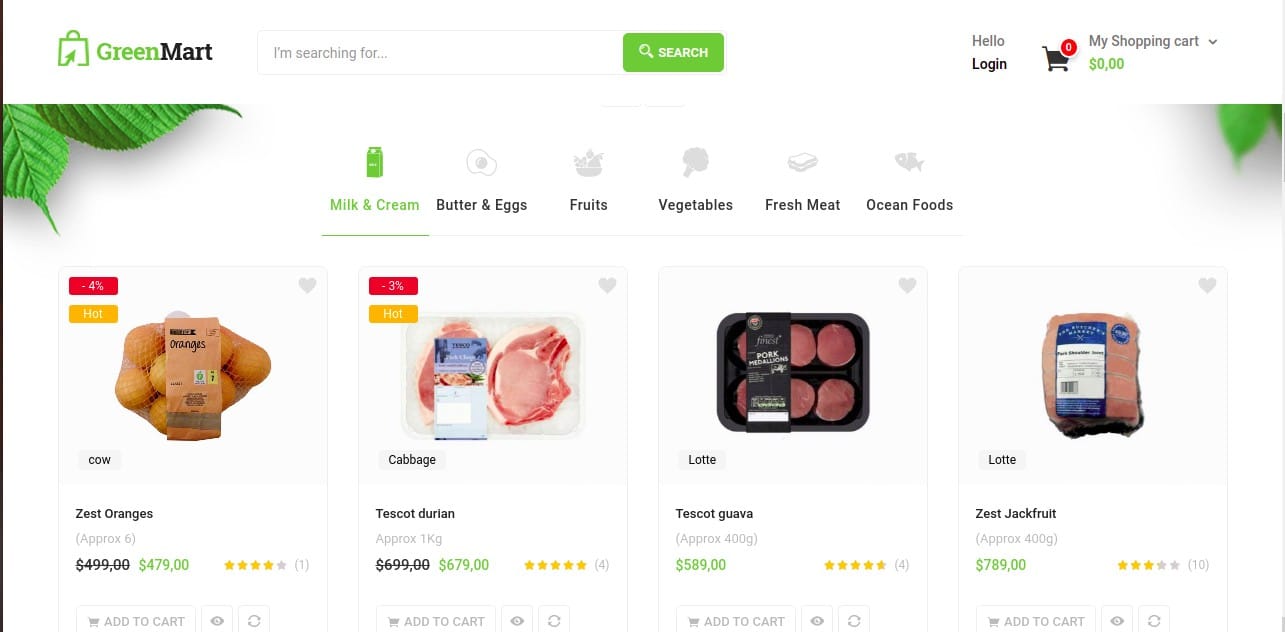Click the Zest Jackfruit star rating
Image resolution: width=1285 pixels, height=632 pixels.
1148,565
